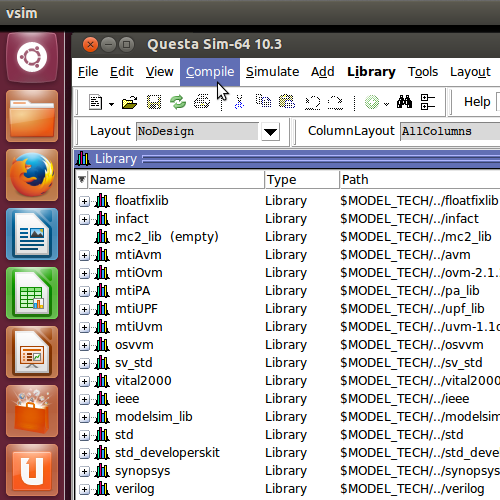
Task: Click the Name column header
Action: (x=176, y=180)
